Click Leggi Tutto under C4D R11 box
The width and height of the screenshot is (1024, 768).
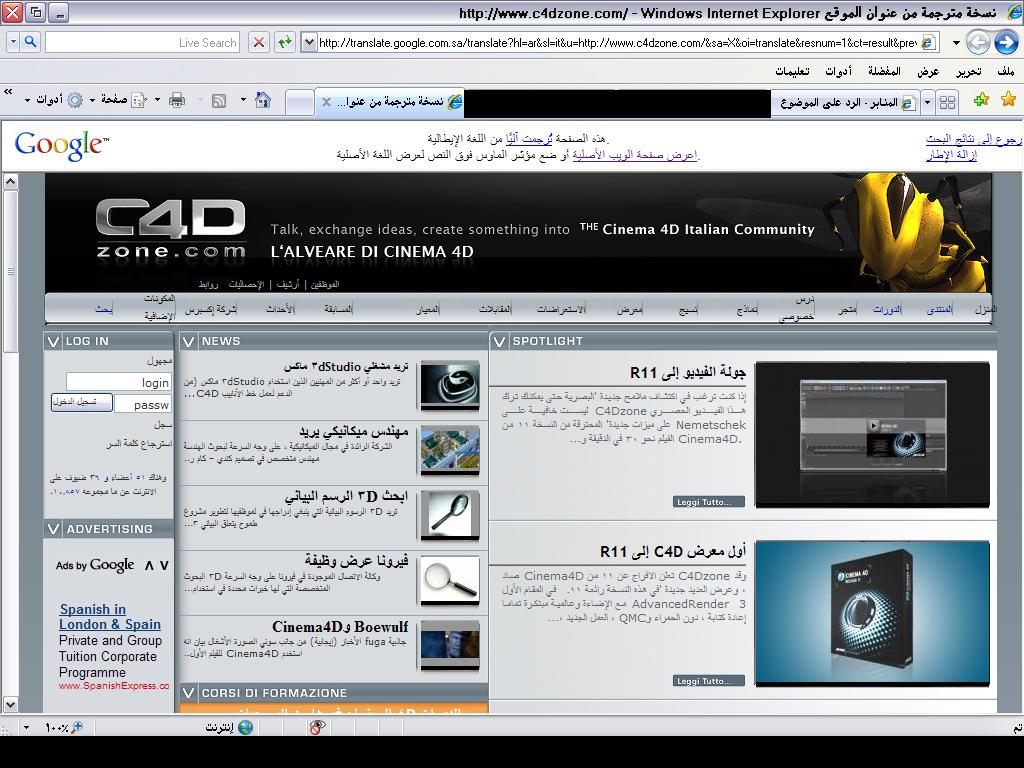point(709,680)
